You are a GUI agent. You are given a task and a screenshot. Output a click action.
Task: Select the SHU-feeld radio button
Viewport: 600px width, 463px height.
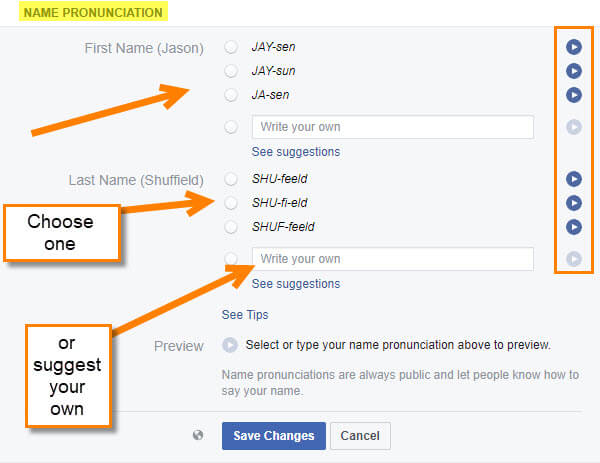pos(231,179)
